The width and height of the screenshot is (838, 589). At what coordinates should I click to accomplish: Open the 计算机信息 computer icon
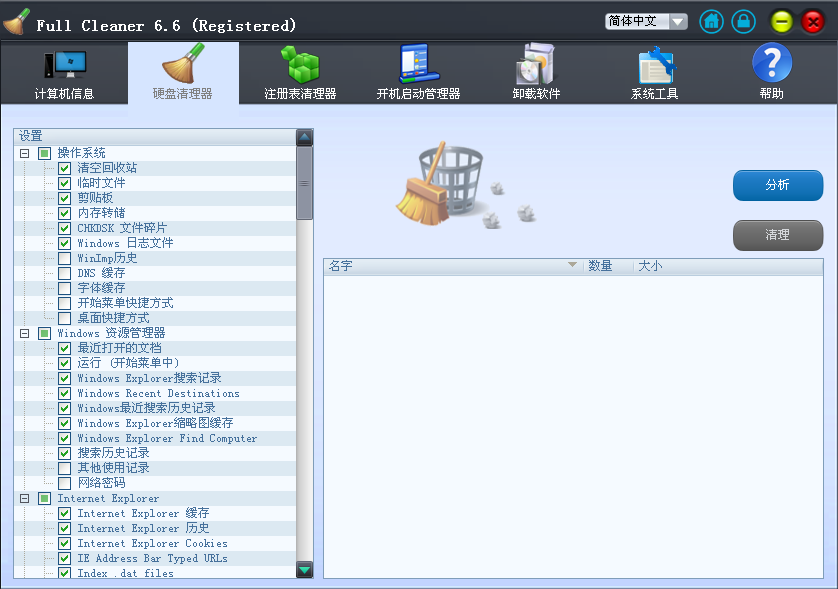coord(65,65)
